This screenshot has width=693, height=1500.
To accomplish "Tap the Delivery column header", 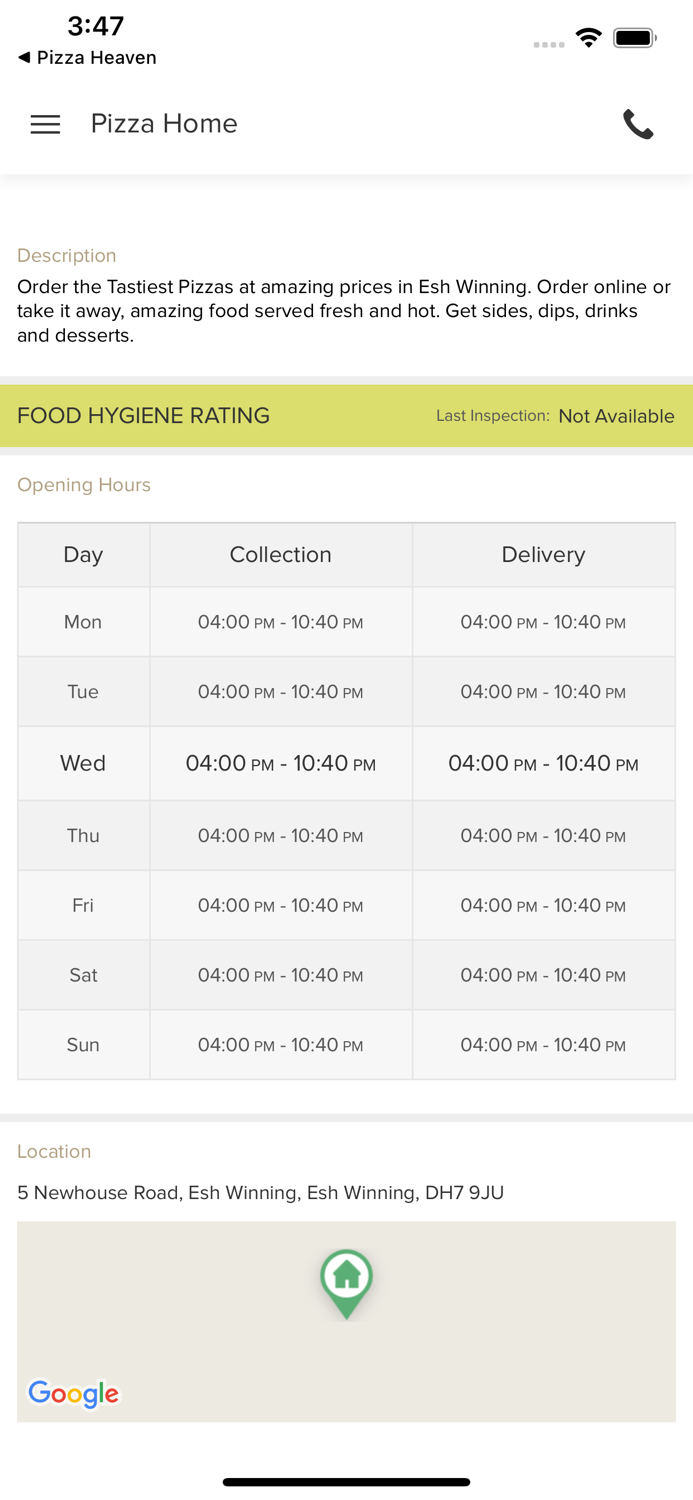I will tap(543, 555).
